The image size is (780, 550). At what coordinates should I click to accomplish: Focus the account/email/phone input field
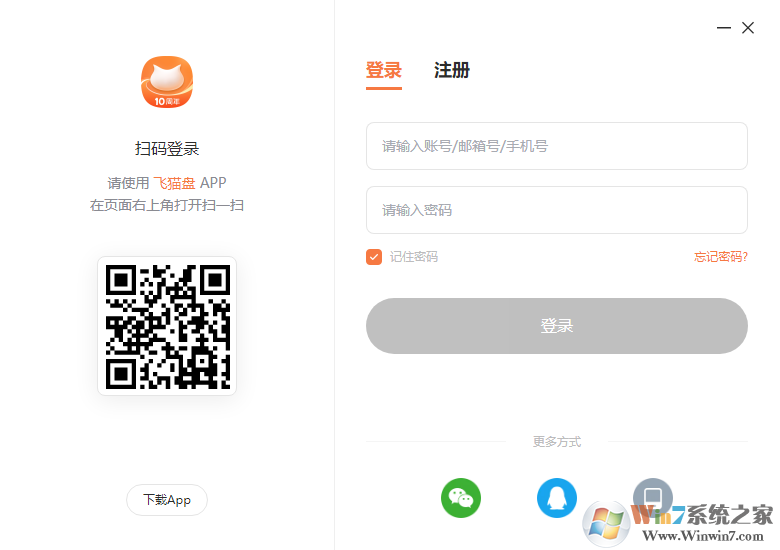tap(557, 146)
